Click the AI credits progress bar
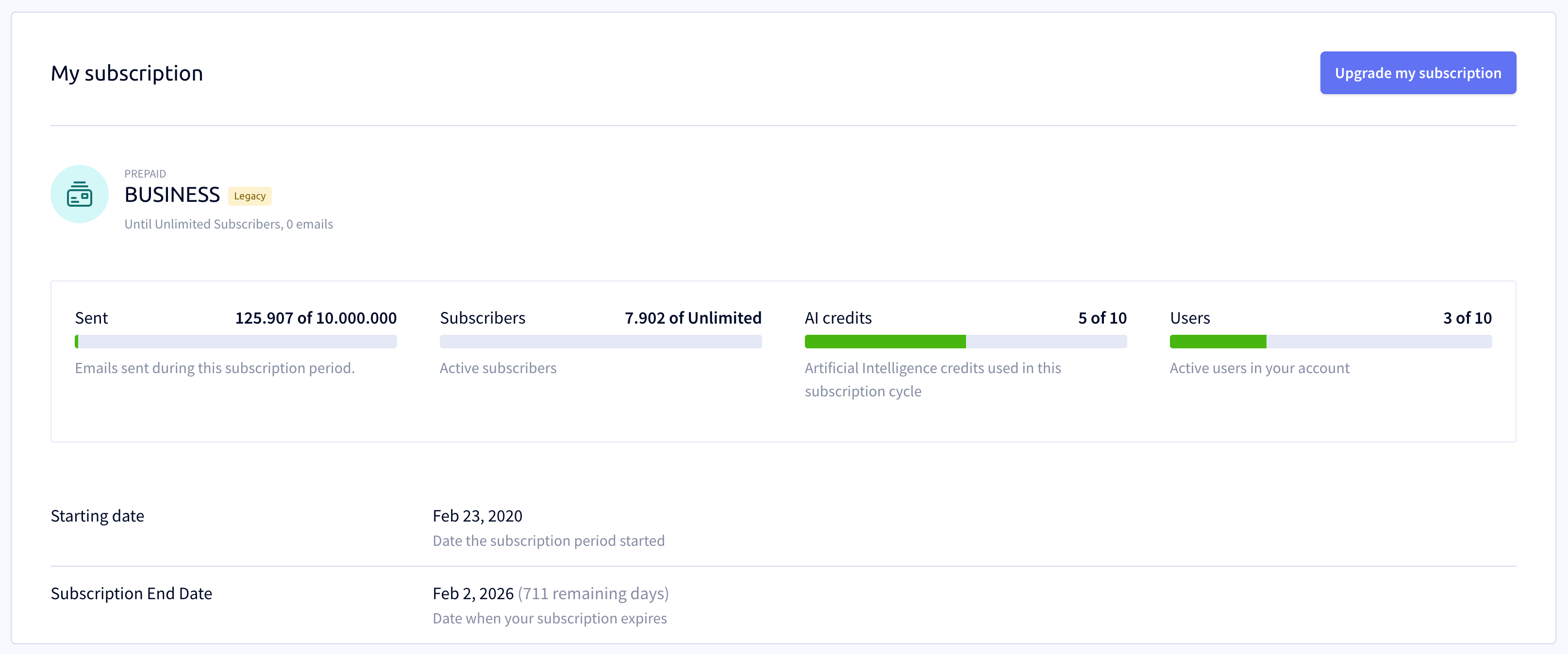Viewport: 1568px width, 654px height. pyautogui.click(x=966, y=341)
